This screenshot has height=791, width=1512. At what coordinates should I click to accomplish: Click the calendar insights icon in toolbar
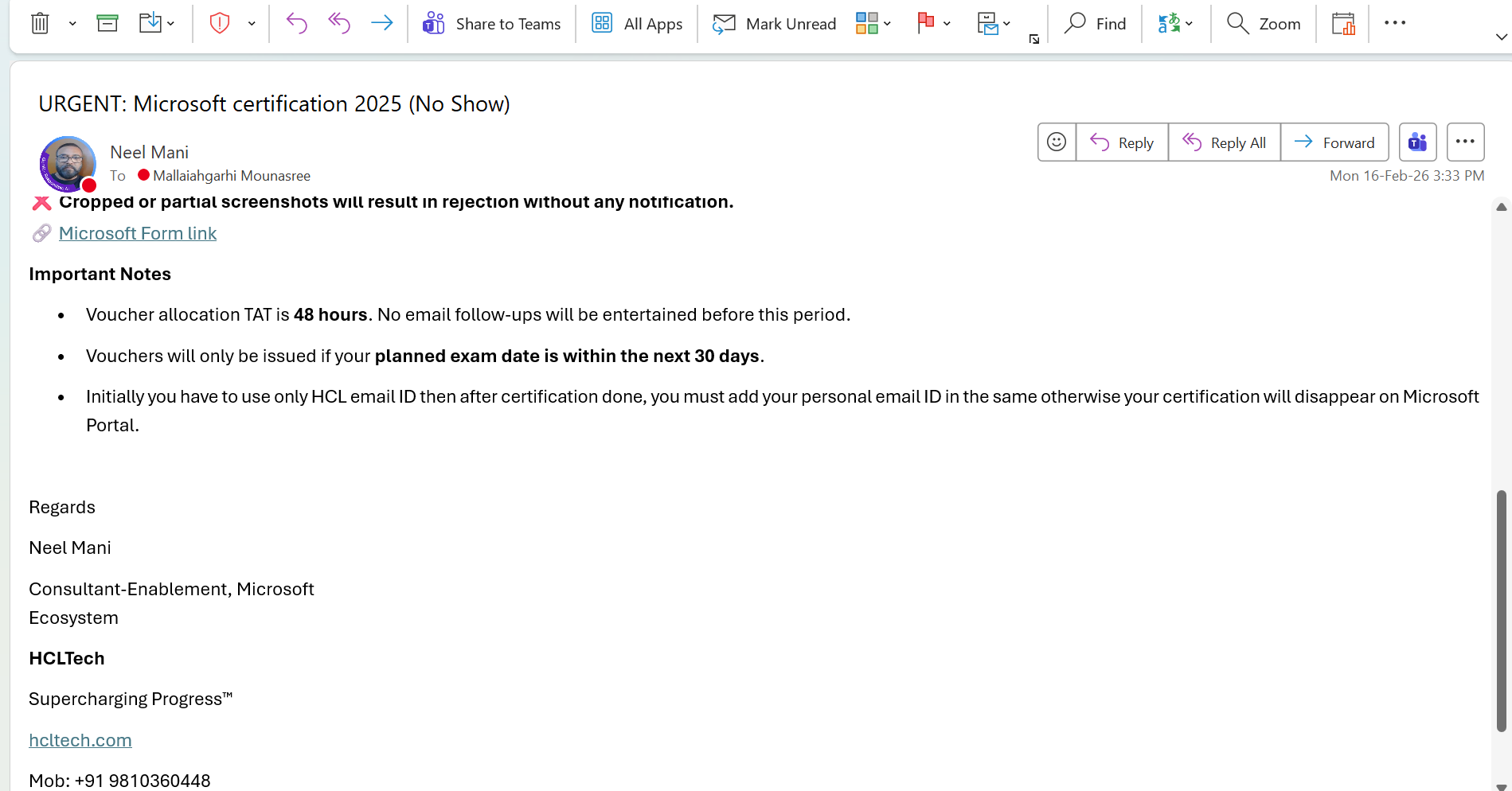coord(1343,24)
